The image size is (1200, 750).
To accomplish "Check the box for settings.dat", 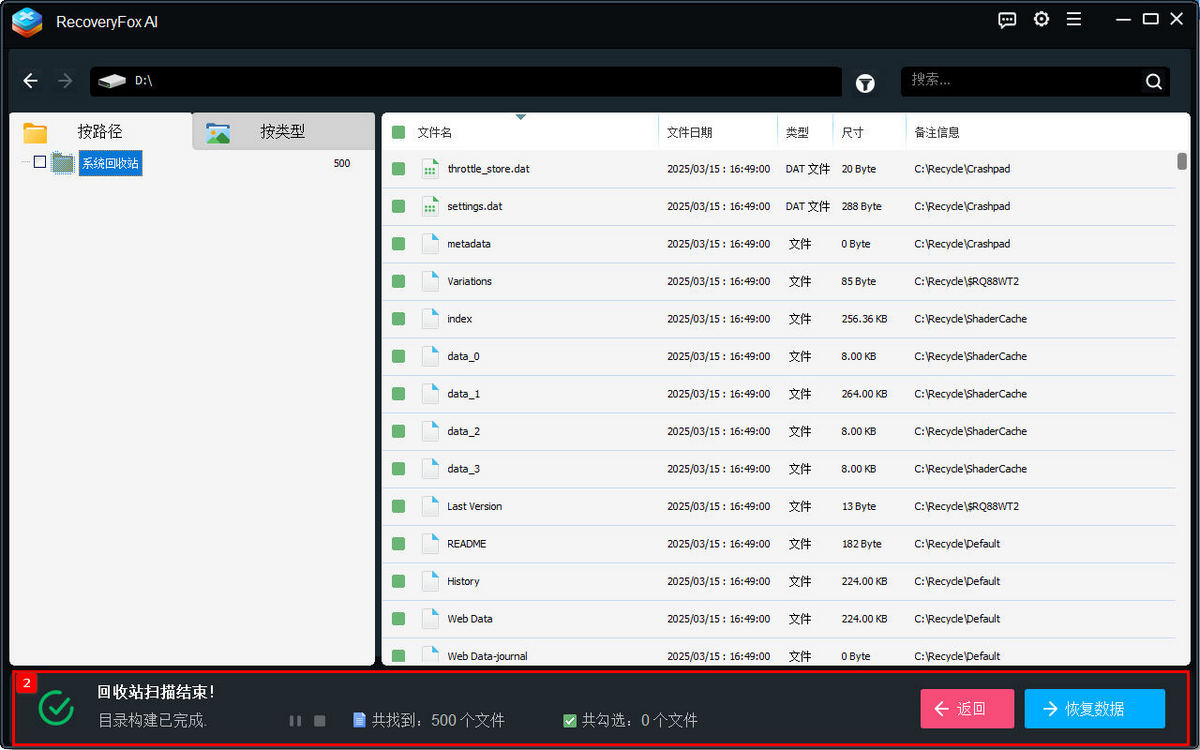I will [x=398, y=206].
